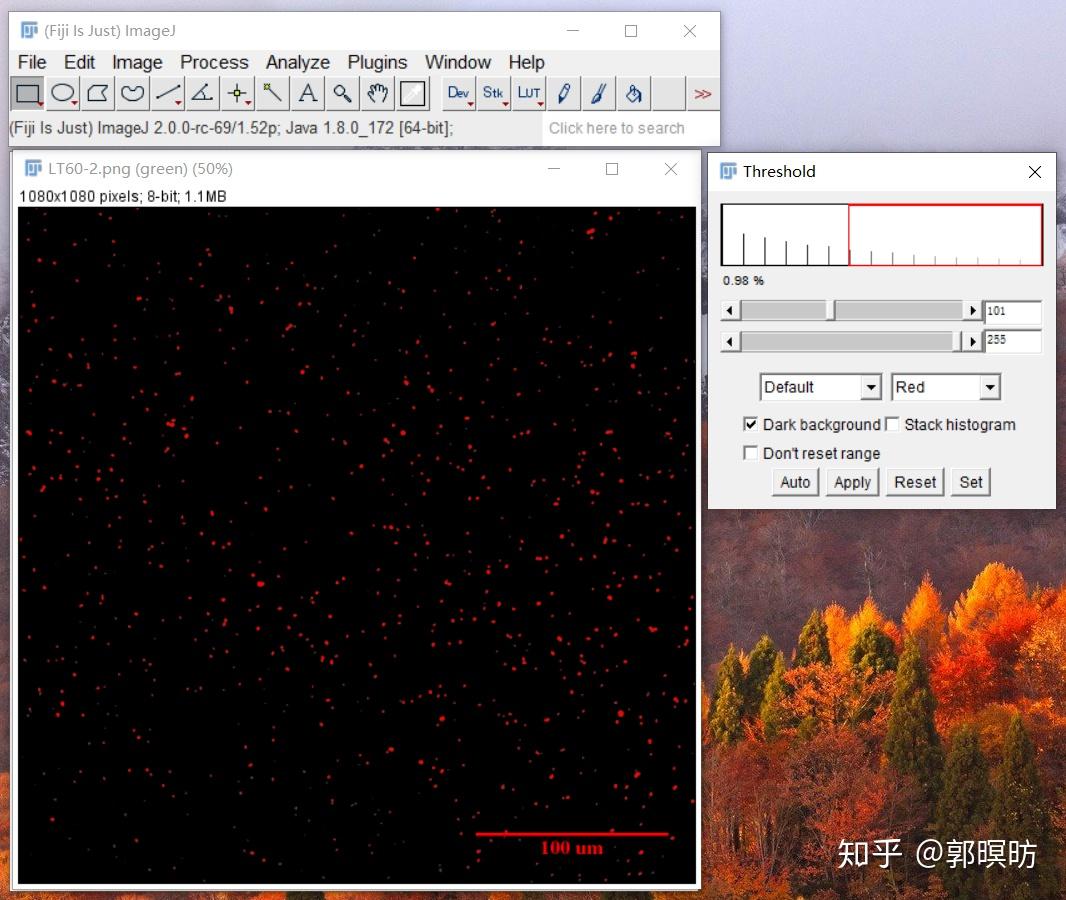Select the Text tool
This screenshot has height=900, width=1066.
tap(307, 93)
